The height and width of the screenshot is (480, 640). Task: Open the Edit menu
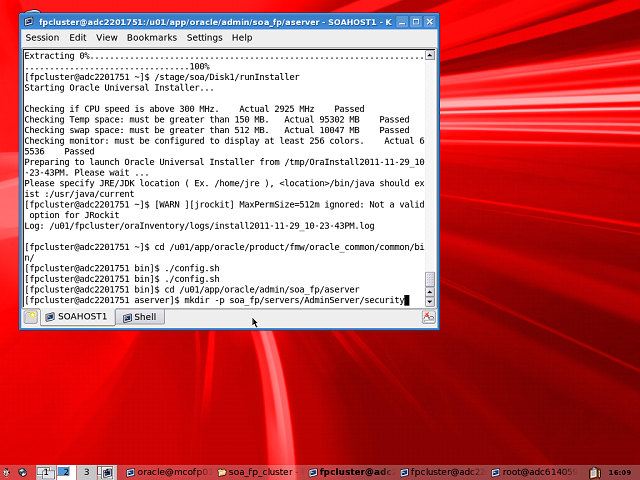pyautogui.click(x=77, y=38)
